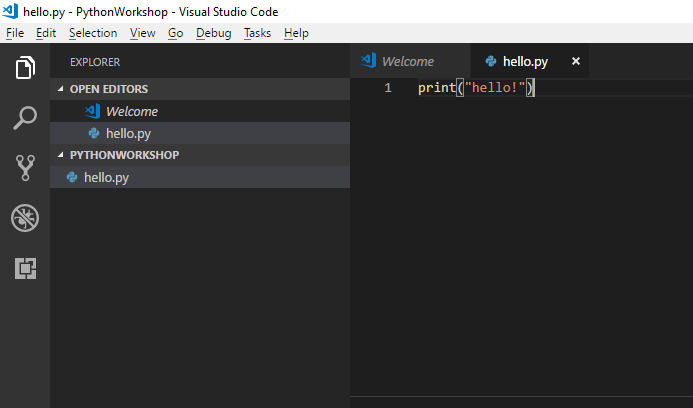The image size is (693, 408).
Task: Collapse the PYTHONWORKSHOP folder section
Action: pyautogui.click(x=61, y=155)
